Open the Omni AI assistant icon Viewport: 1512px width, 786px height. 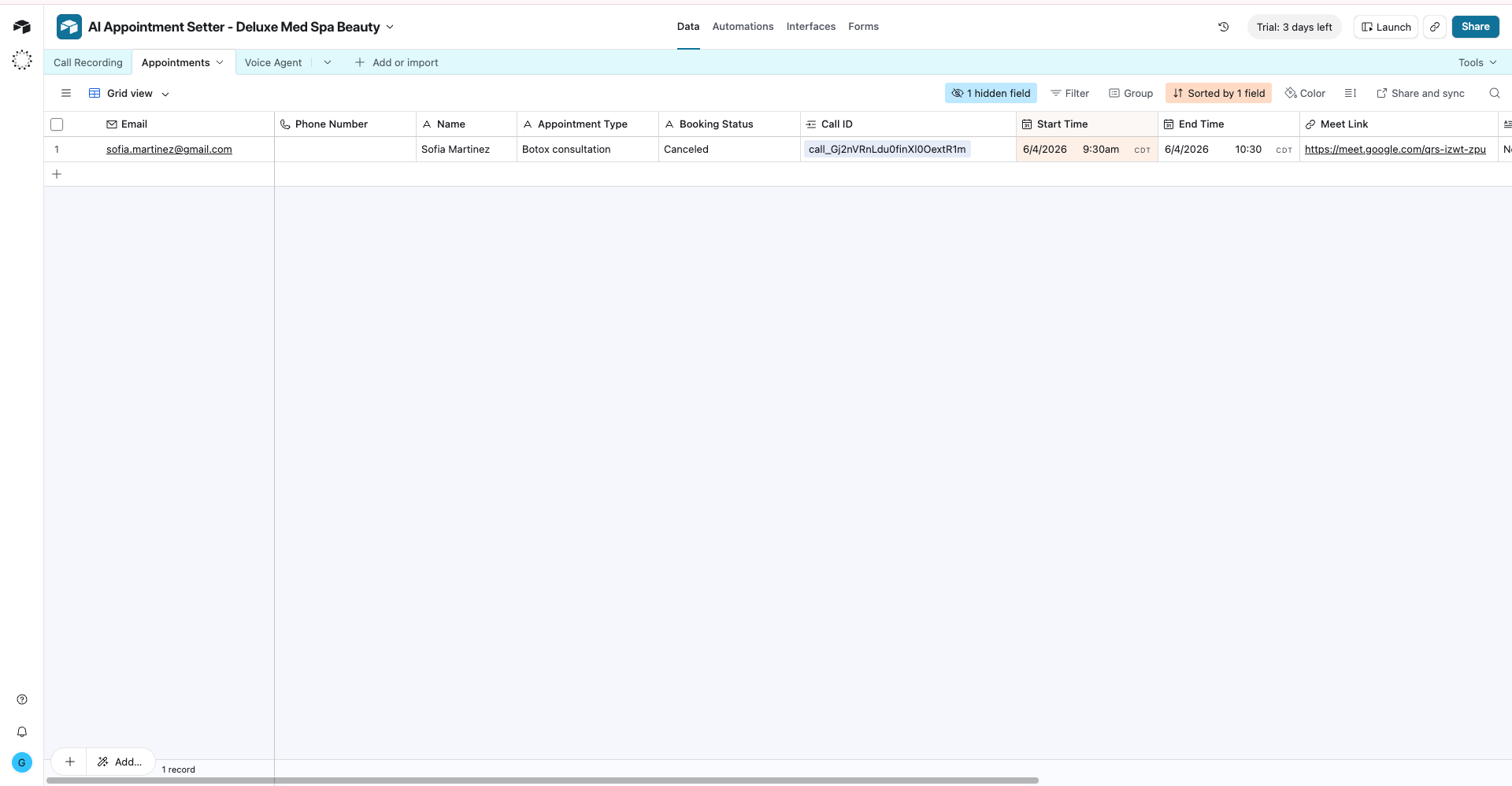(x=22, y=60)
